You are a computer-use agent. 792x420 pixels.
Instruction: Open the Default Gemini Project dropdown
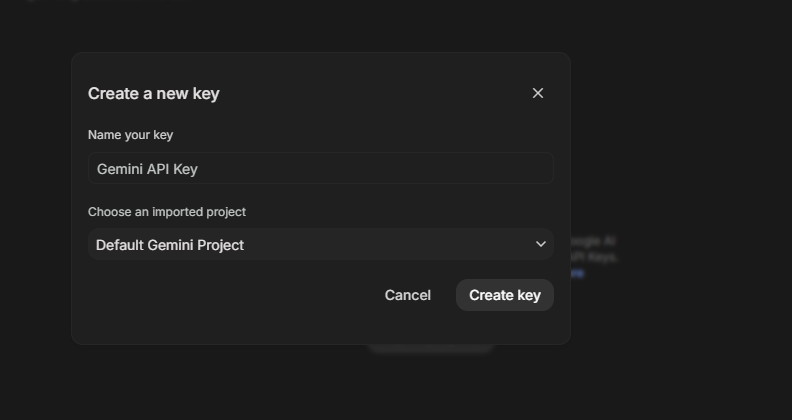click(321, 244)
